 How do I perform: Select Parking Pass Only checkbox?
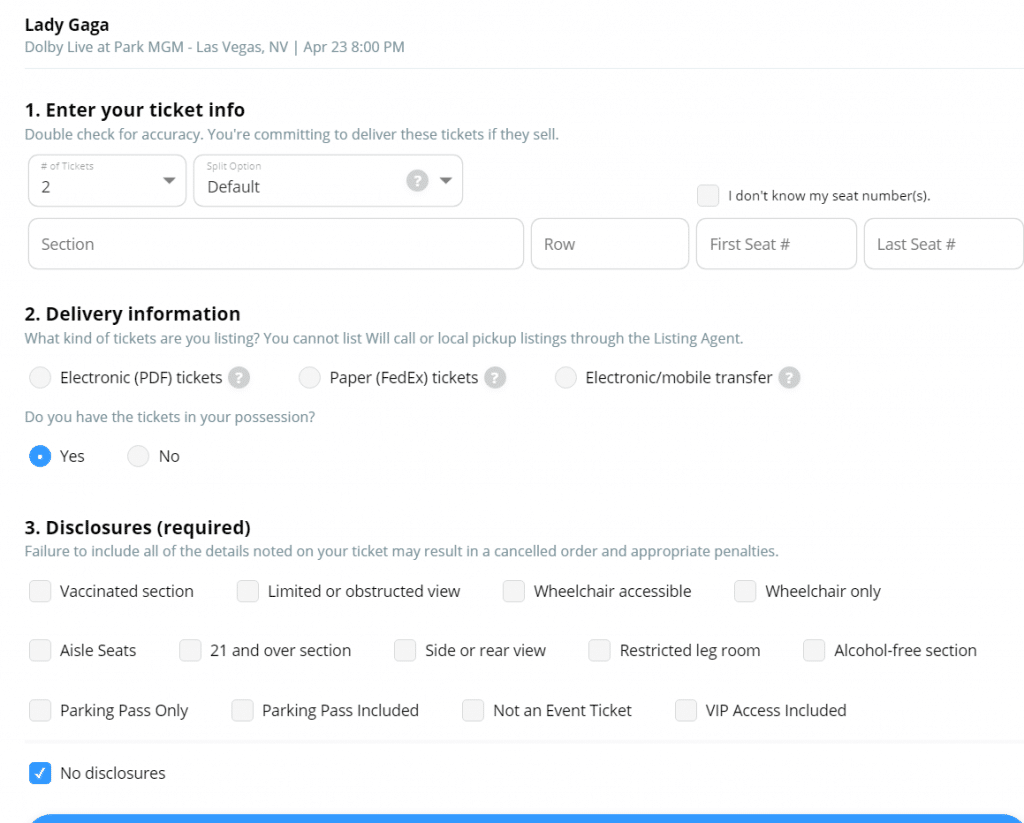pos(40,710)
